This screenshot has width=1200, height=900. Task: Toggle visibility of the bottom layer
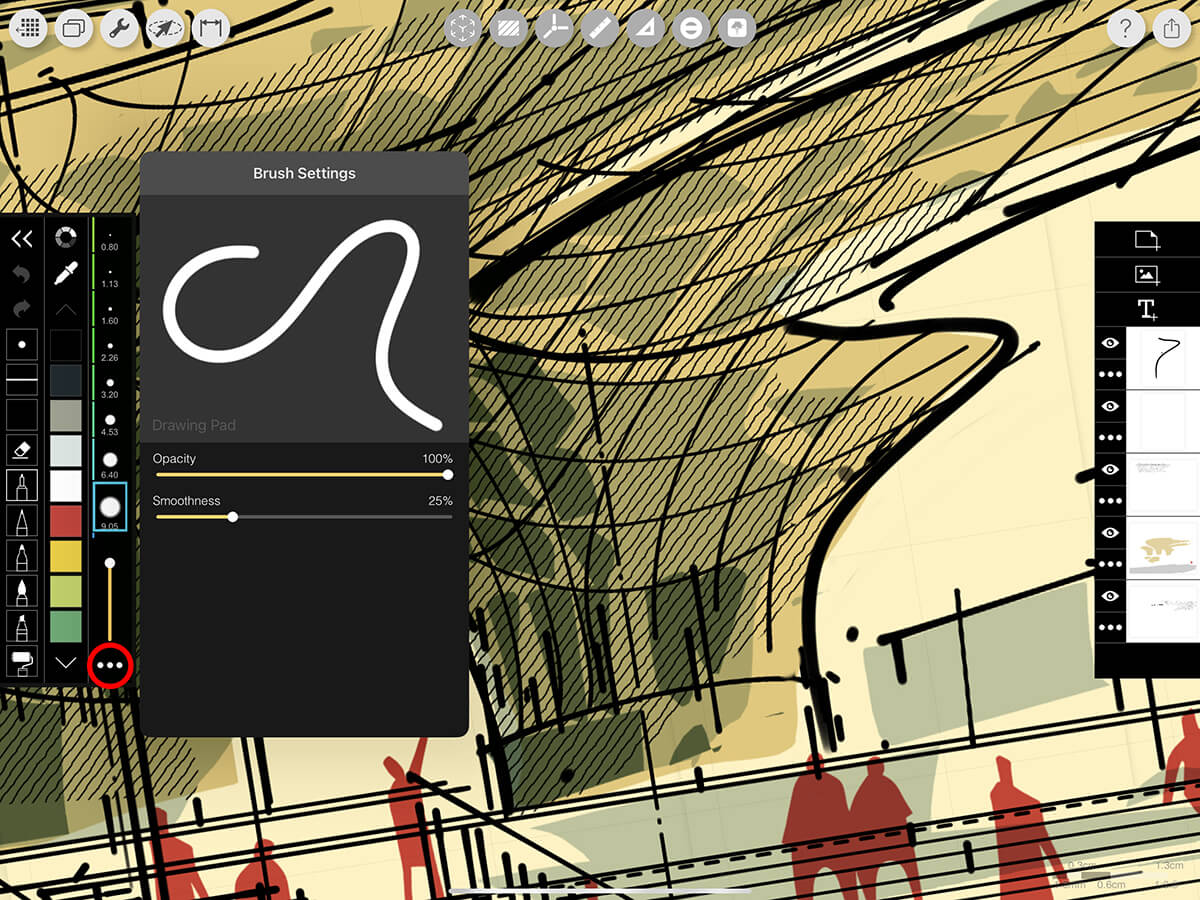coord(1110,596)
